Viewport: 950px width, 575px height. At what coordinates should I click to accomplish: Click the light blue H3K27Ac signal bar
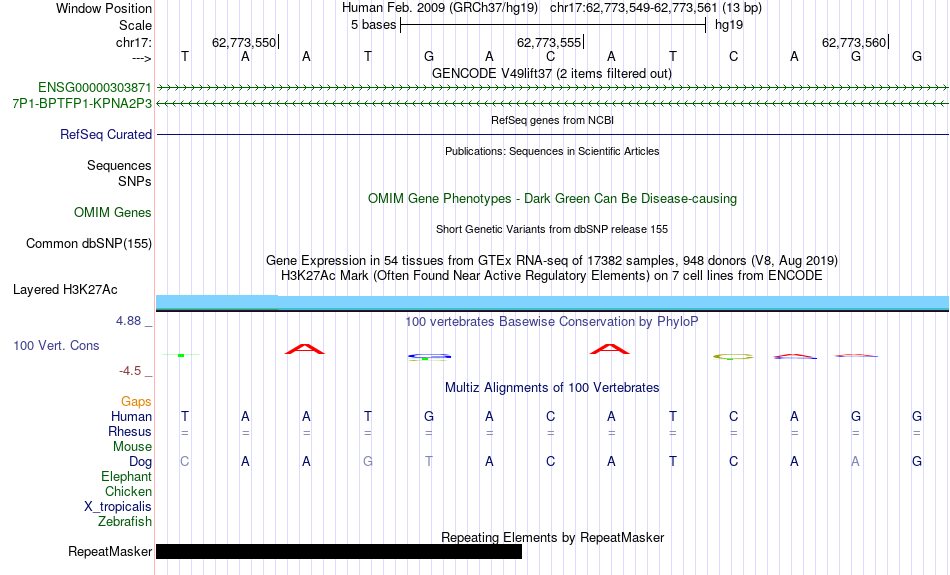[552, 302]
